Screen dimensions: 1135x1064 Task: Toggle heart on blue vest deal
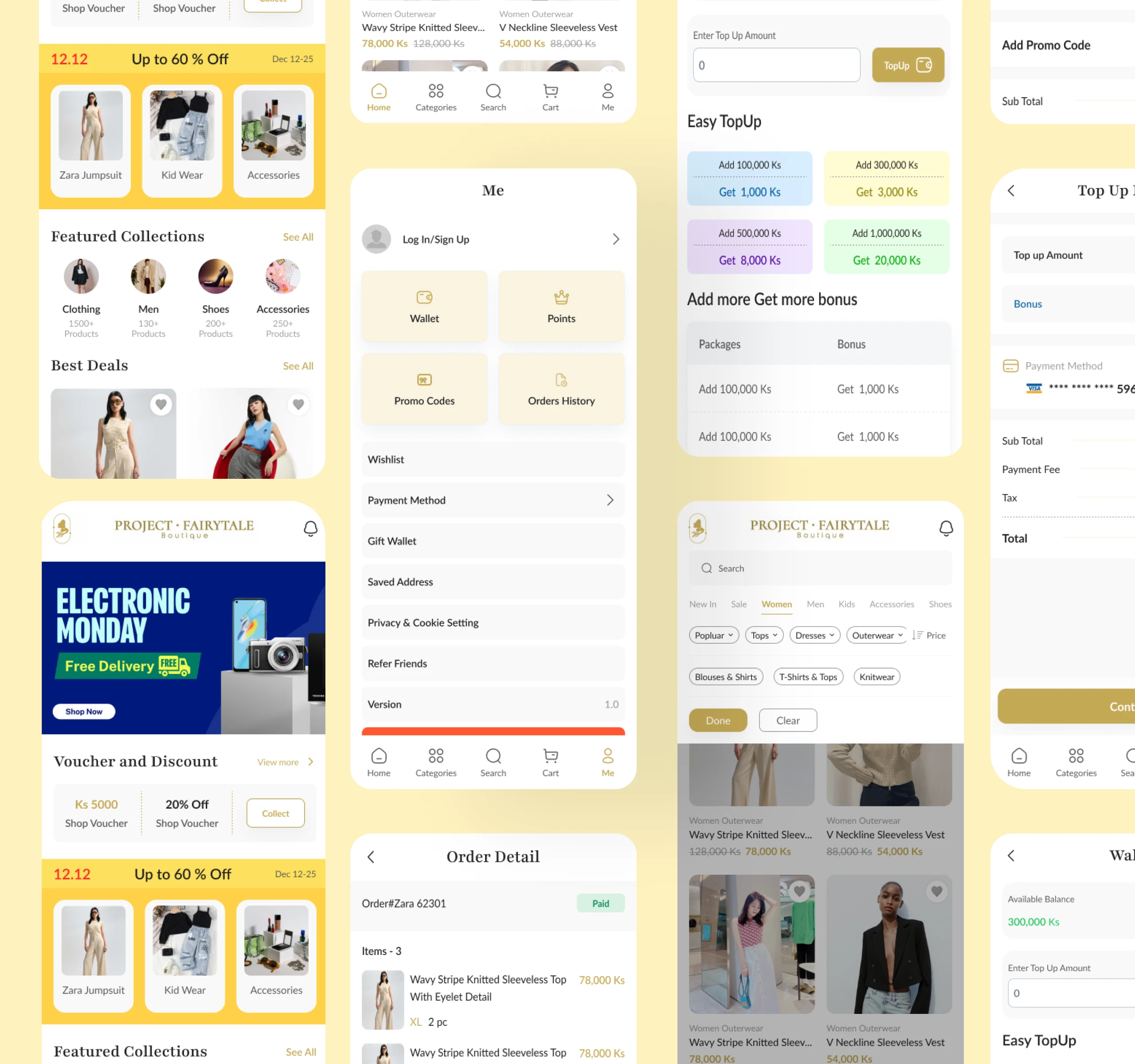(298, 404)
